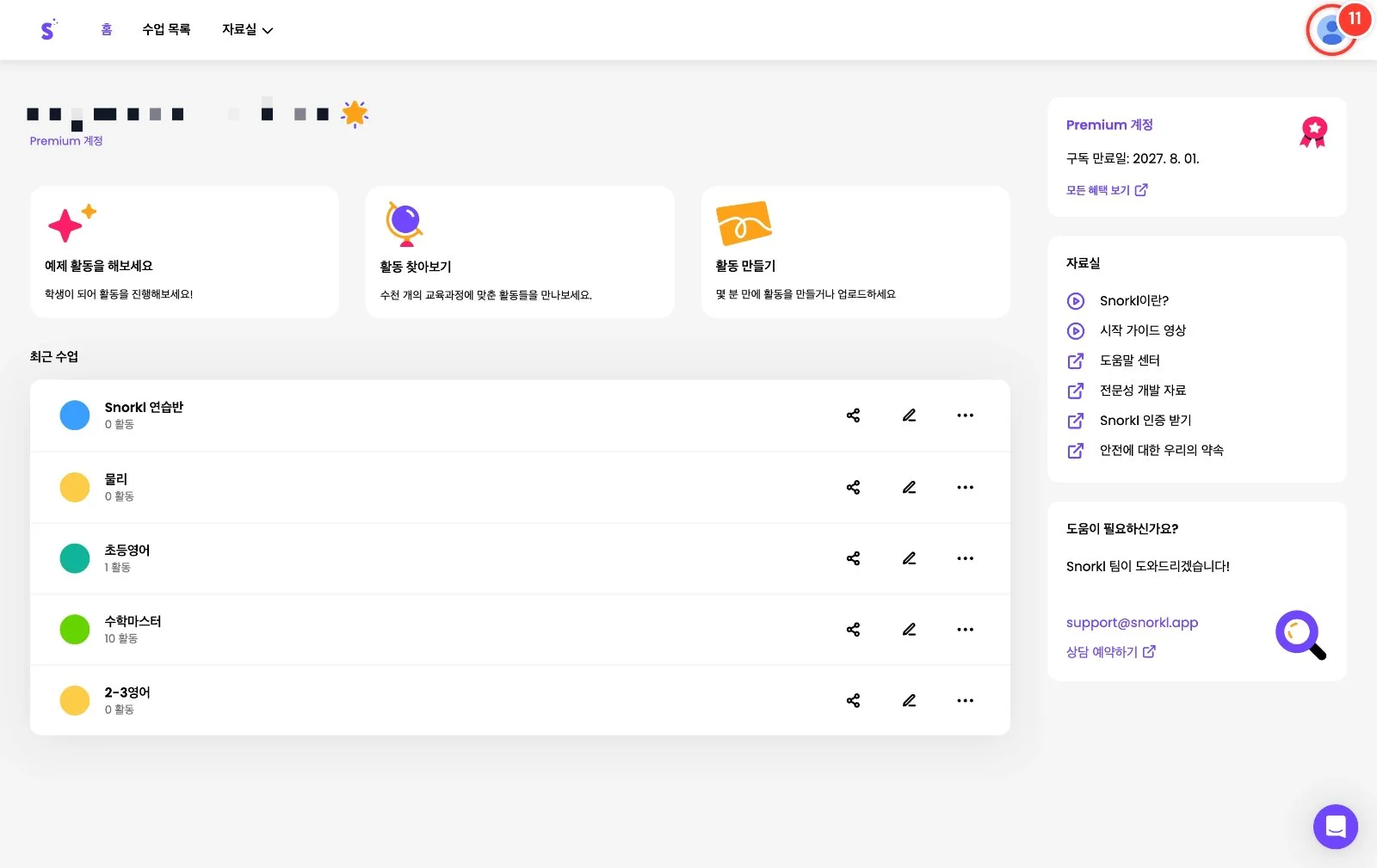Go to 수업 목록 page
This screenshot has width=1377, height=868.
166,29
